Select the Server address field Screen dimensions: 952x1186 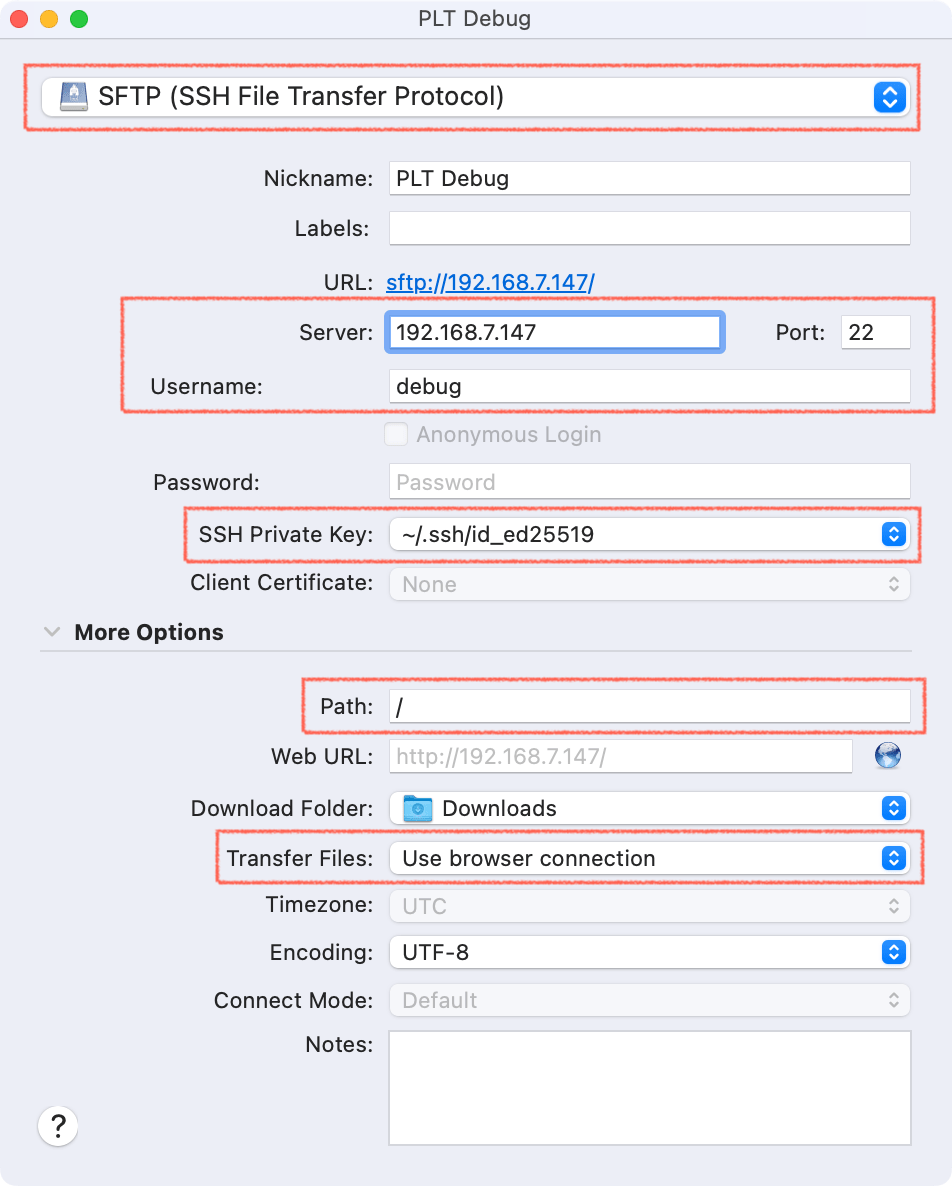pyautogui.click(x=554, y=332)
